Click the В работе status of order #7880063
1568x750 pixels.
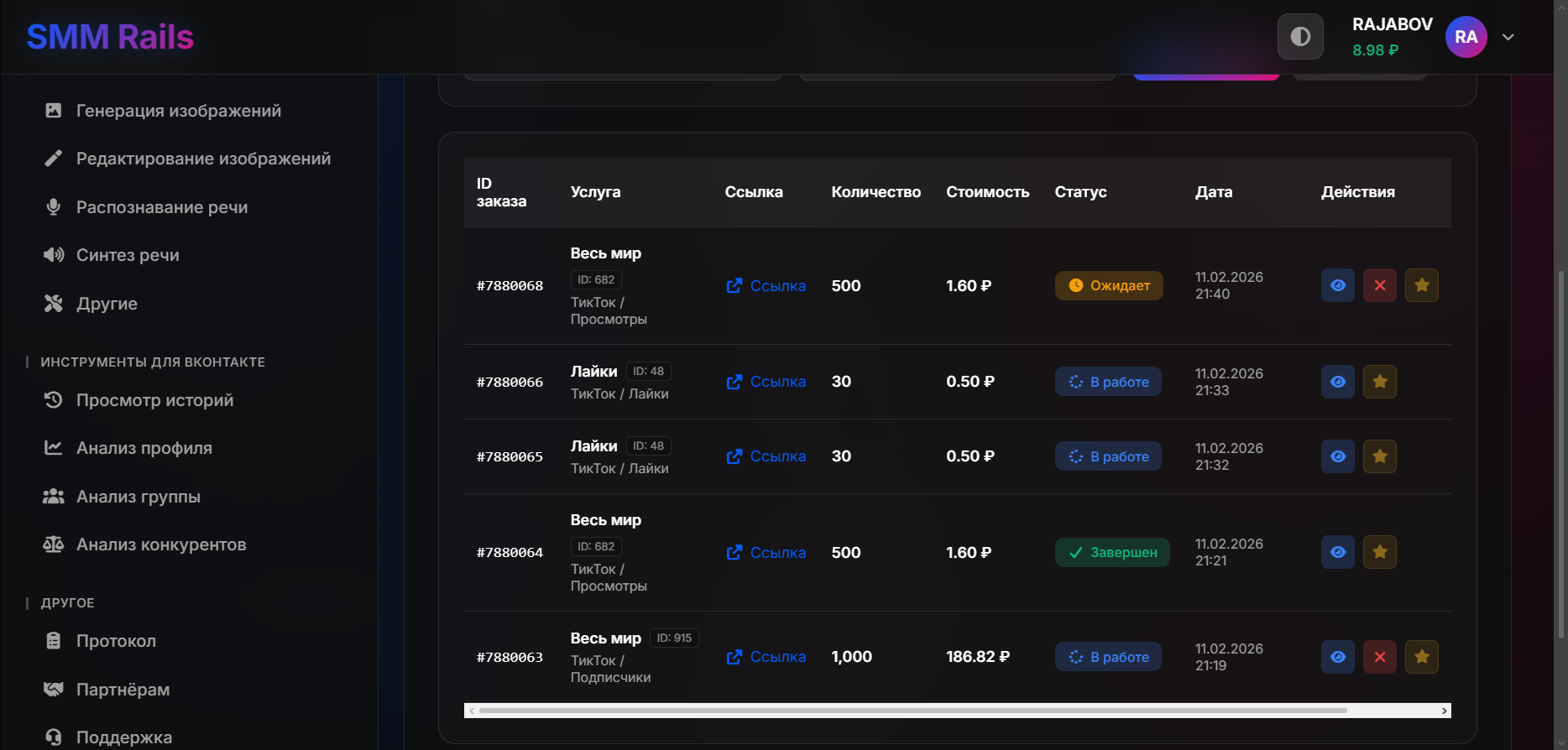[1108, 657]
